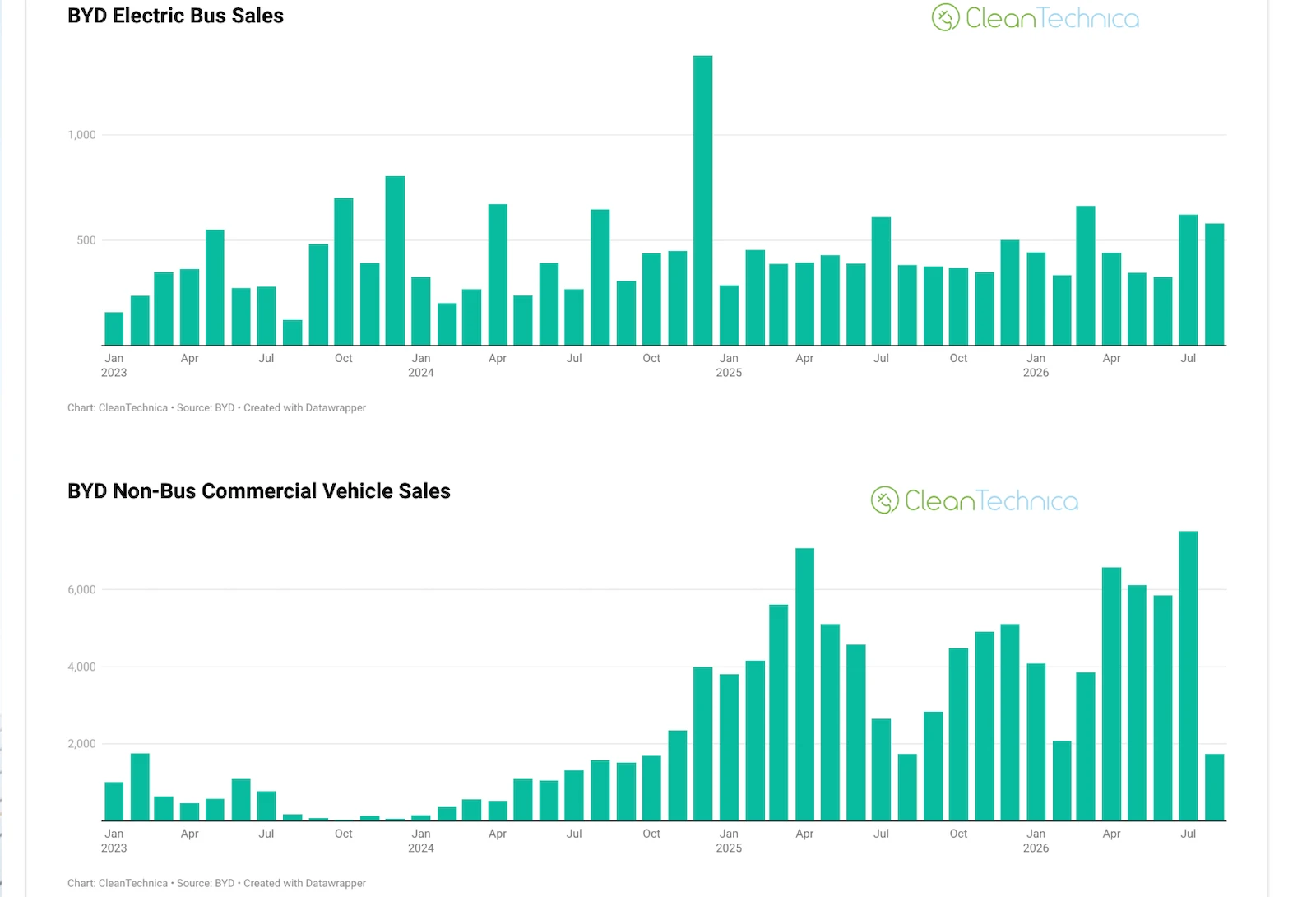Click the 6,000 y-axis label in the Non-Bus chart
1316x897 pixels.
coord(81,589)
